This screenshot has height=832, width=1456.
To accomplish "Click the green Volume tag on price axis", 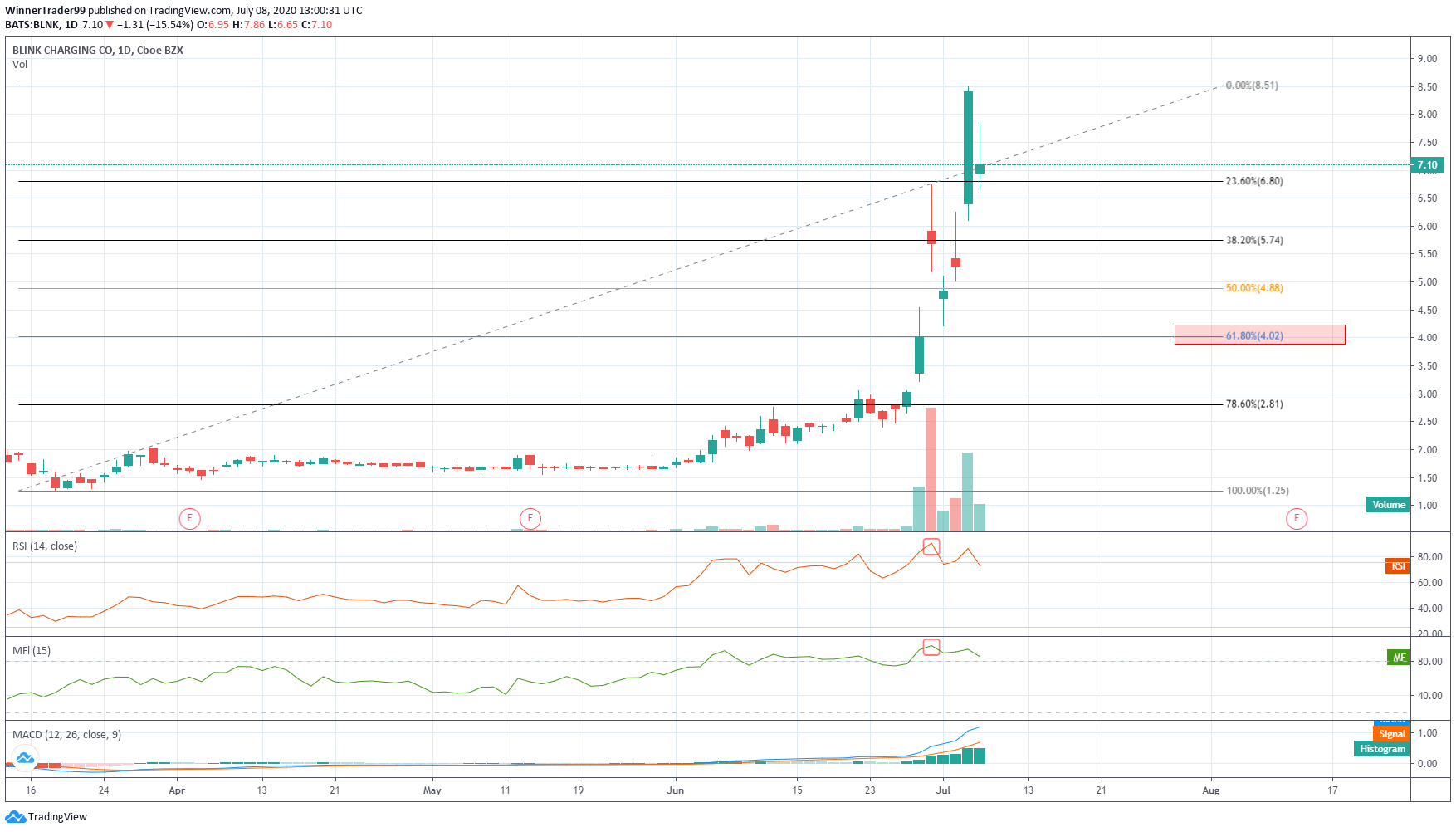I will pyautogui.click(x=1388, y=505).
